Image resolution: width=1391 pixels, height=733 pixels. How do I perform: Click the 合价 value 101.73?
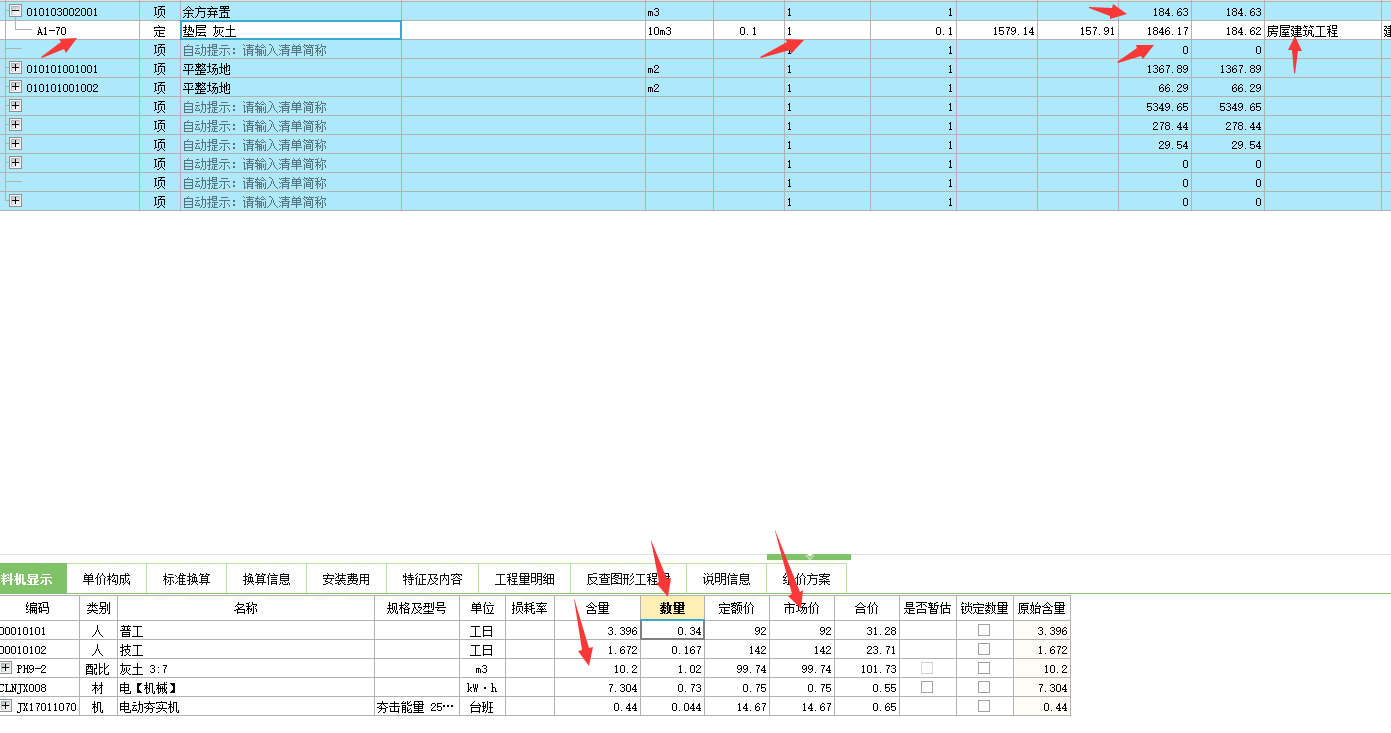click(866, 669)
